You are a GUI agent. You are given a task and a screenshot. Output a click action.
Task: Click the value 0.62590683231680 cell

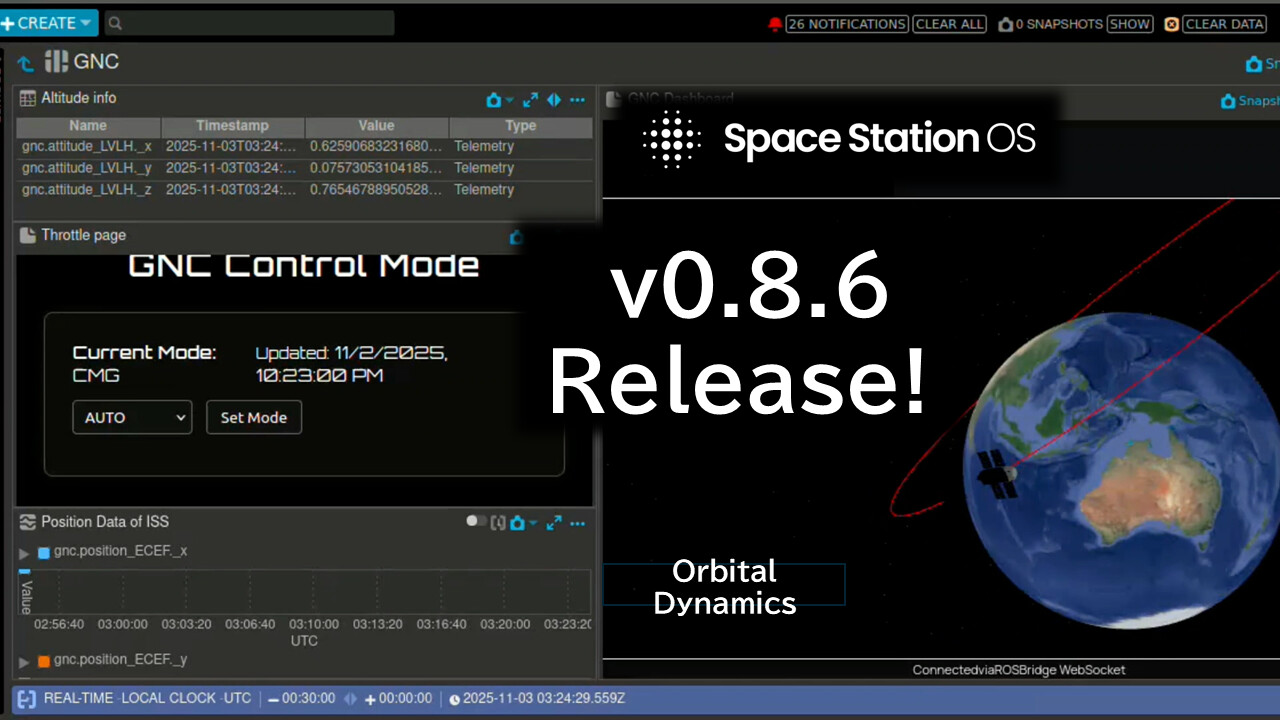pyautogui.click(x=376, y=146)
